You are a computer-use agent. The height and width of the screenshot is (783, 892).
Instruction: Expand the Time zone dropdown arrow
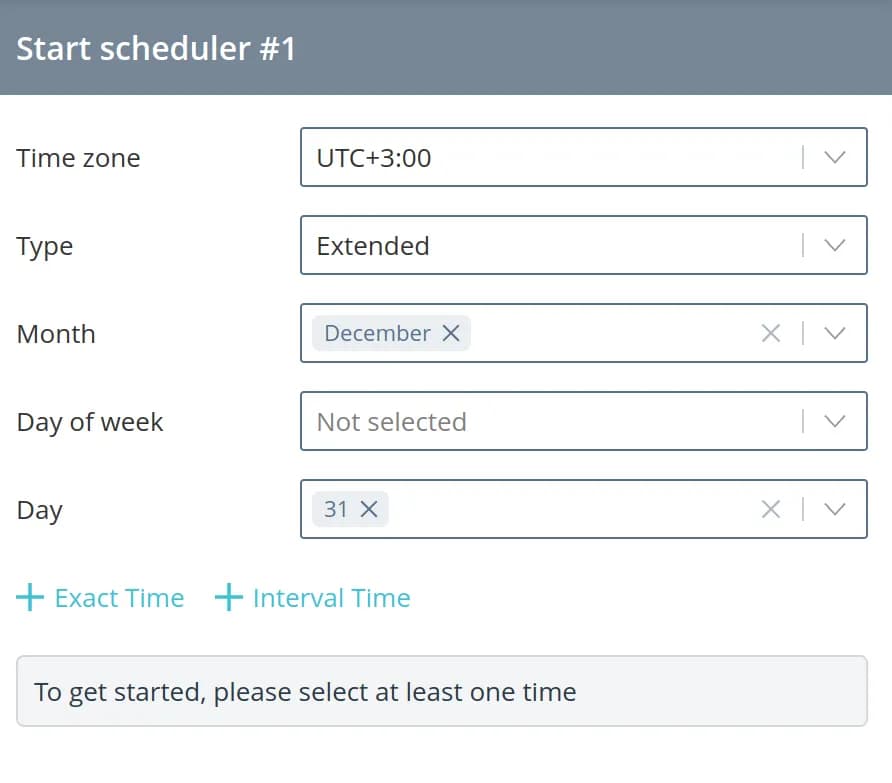pyautogui.click(x=835, y=157)
